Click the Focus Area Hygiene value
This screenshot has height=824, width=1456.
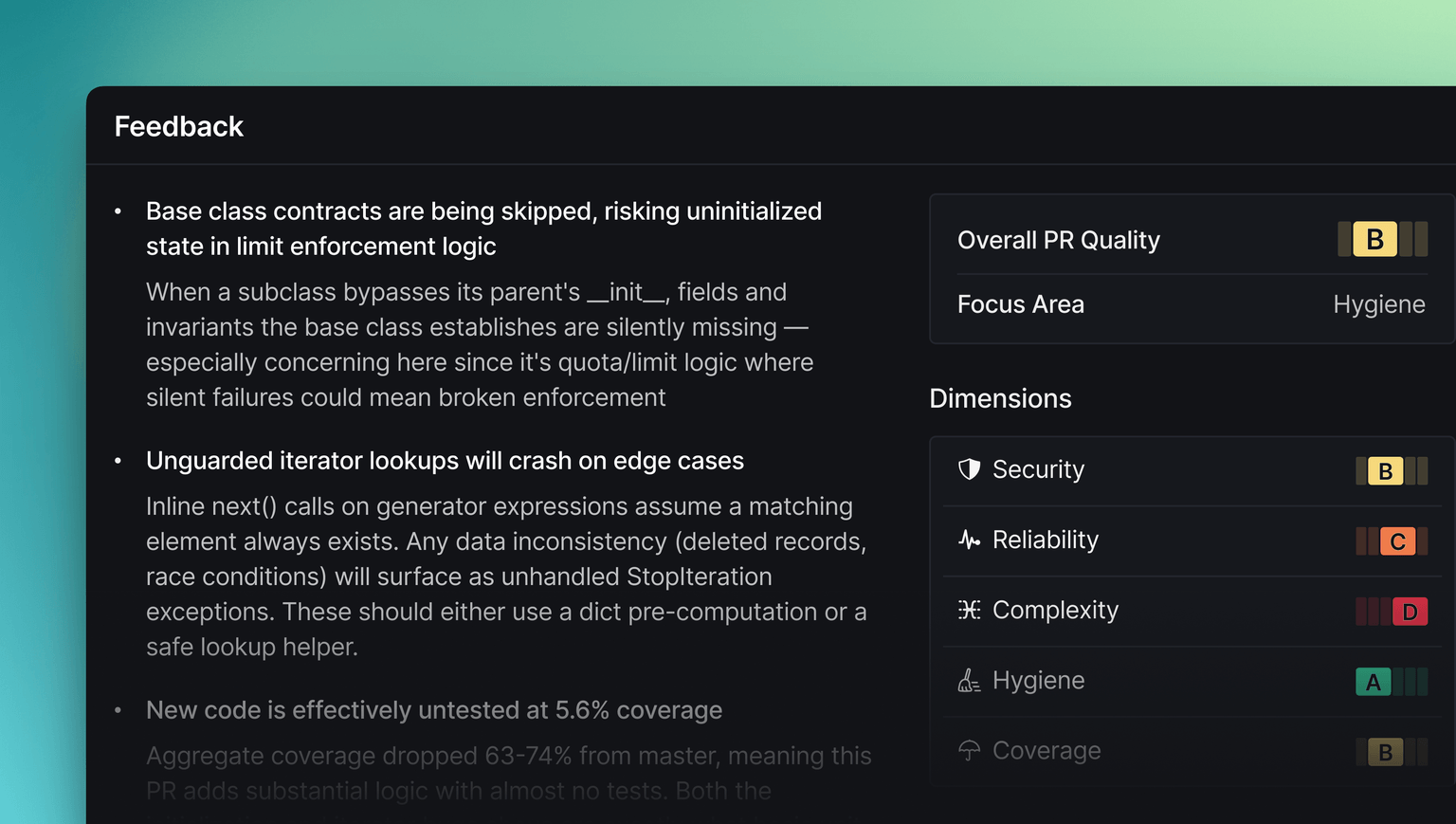click(x=1378, y=304)
